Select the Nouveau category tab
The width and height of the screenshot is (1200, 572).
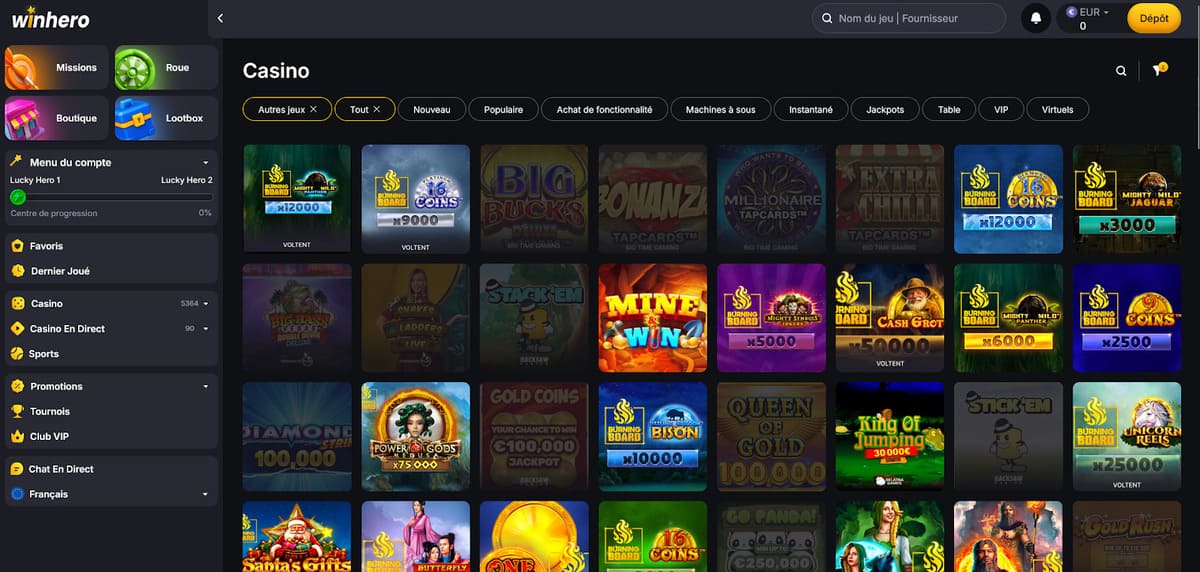point(432,109)
